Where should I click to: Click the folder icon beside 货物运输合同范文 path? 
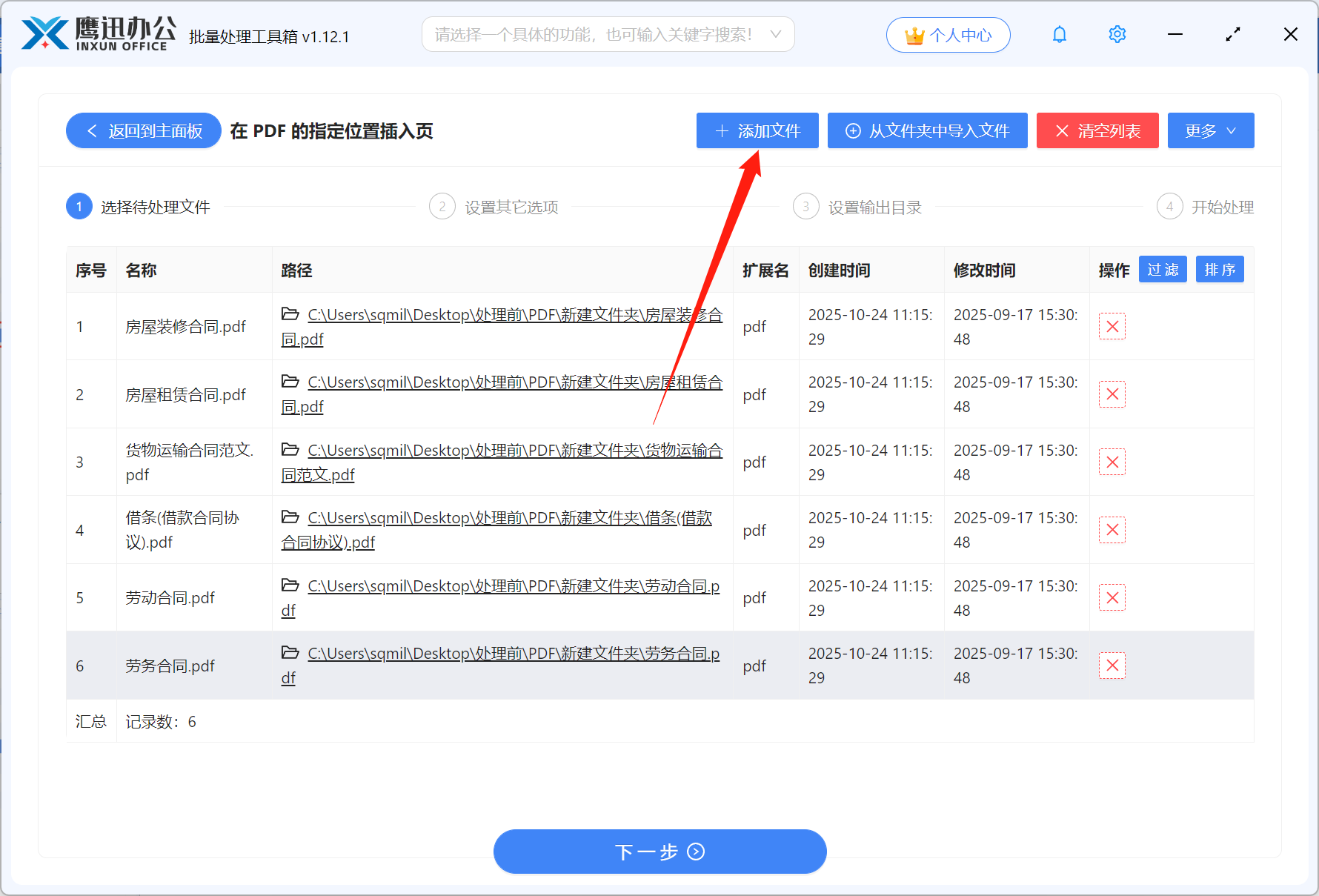pyautogui.click(x=290, y=450)
